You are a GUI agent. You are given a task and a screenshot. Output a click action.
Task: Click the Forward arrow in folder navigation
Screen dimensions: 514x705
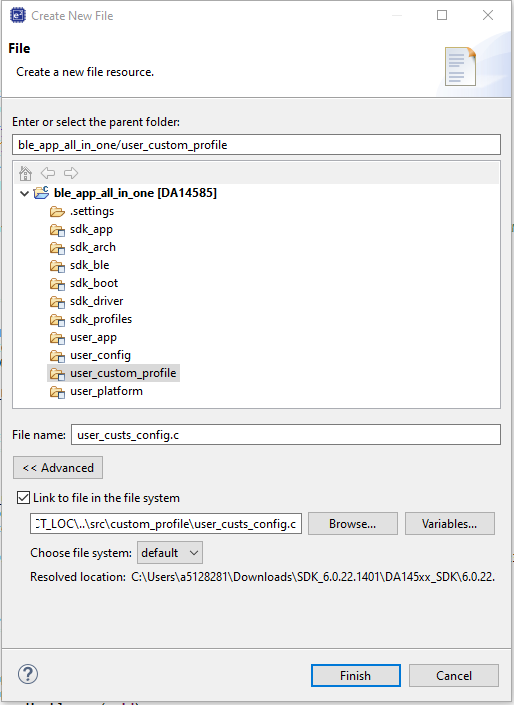(71, 173)
